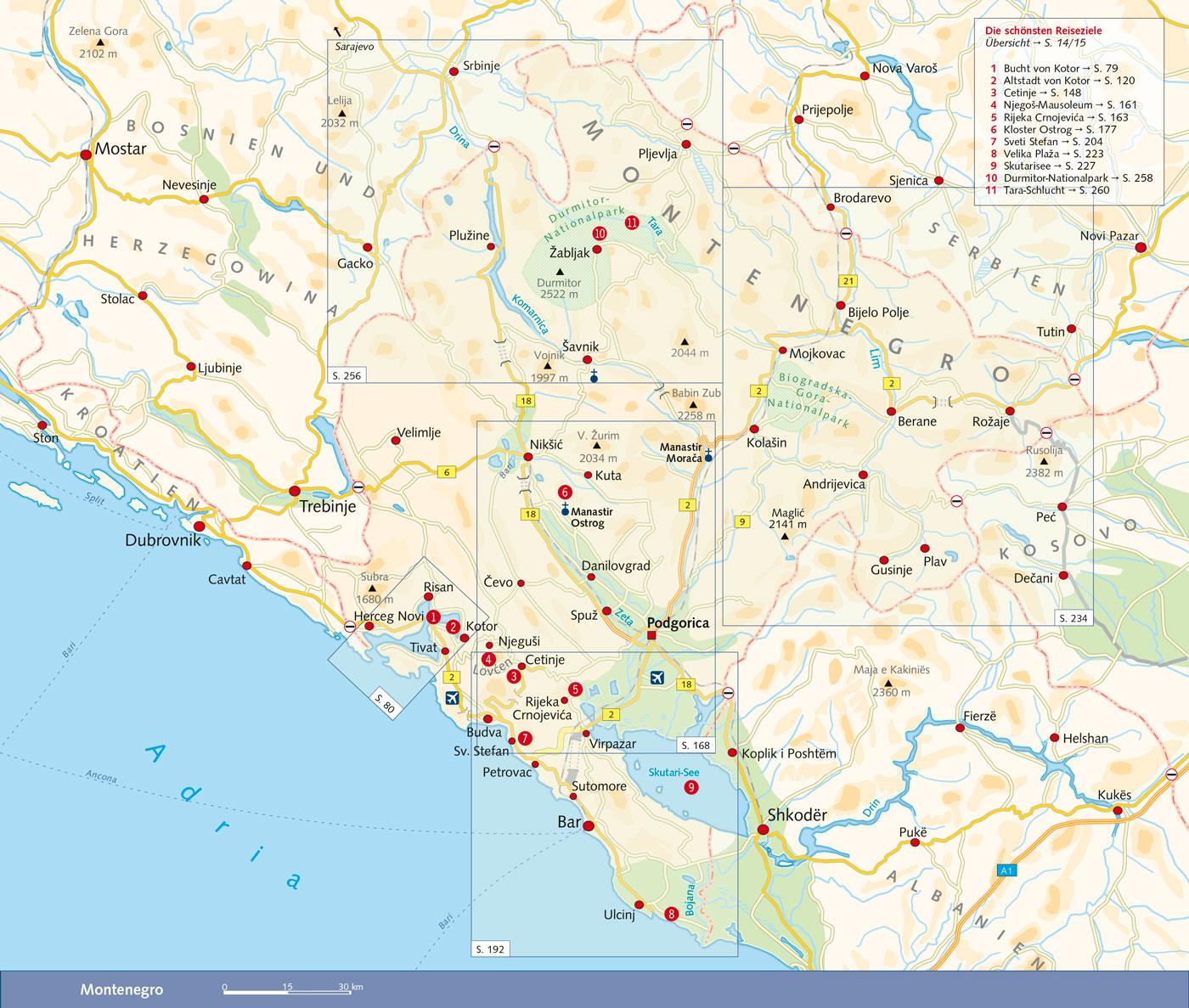The image size is (1189, 1008).
Task: Click the Dubrovnik city marker dot
Action: point(200,527)
